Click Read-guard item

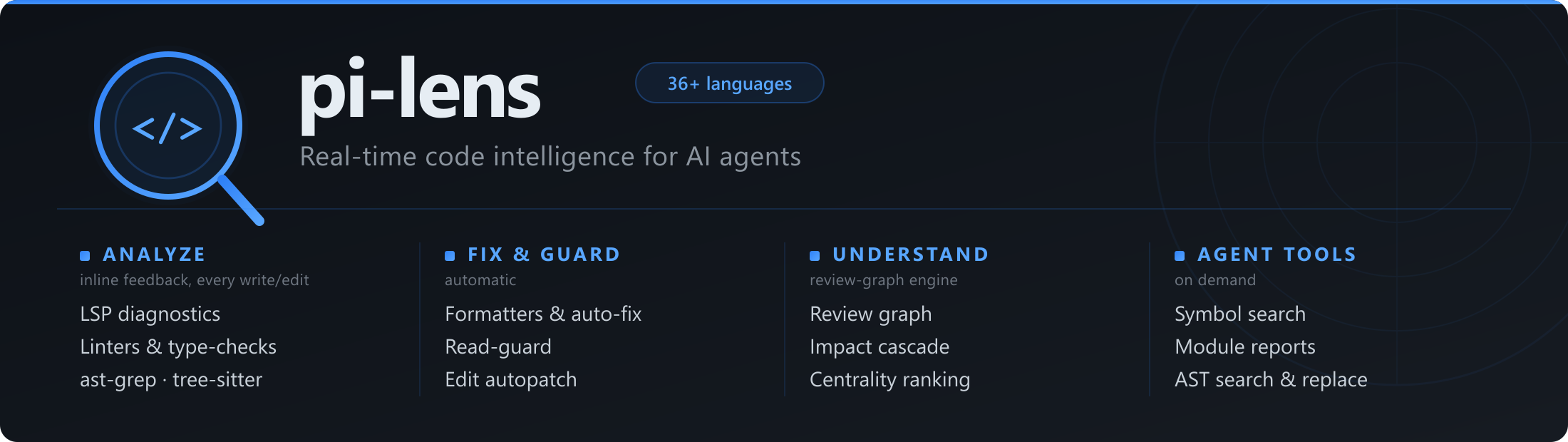pyautogui.click(x=498, y=347)
